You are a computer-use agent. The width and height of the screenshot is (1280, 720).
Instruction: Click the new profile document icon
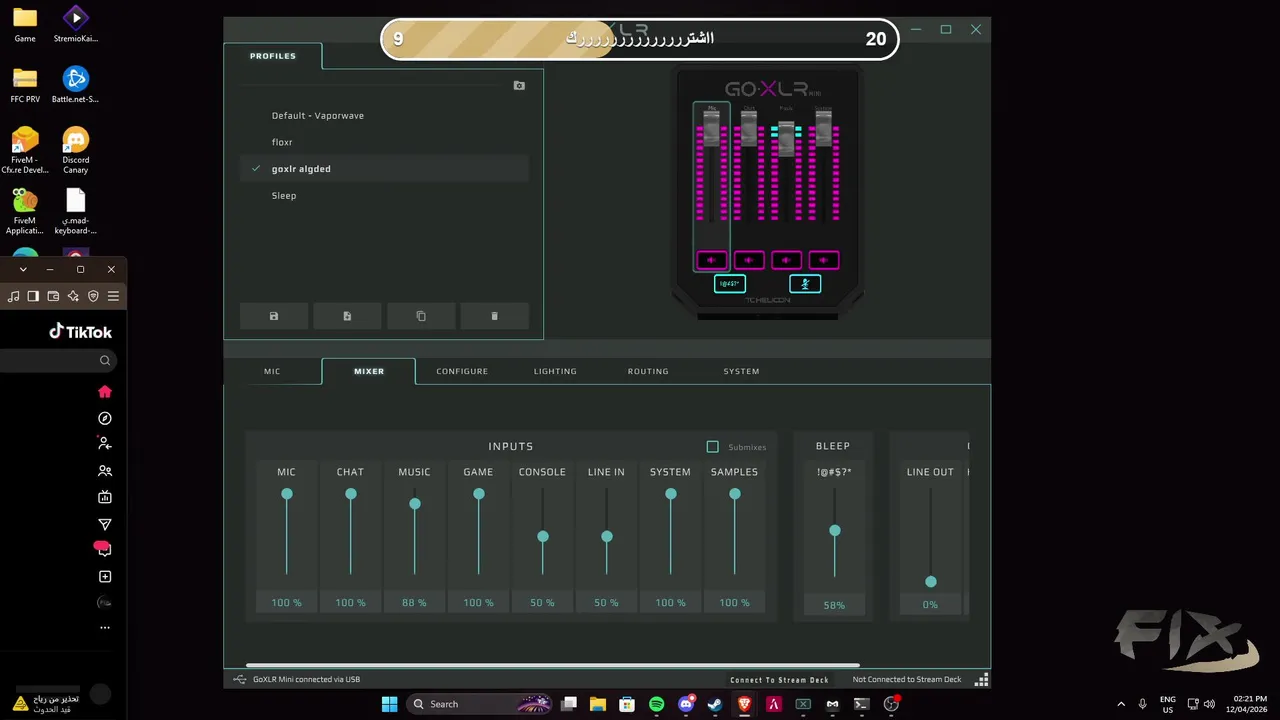pyautogui.click(x=347, y=316)
